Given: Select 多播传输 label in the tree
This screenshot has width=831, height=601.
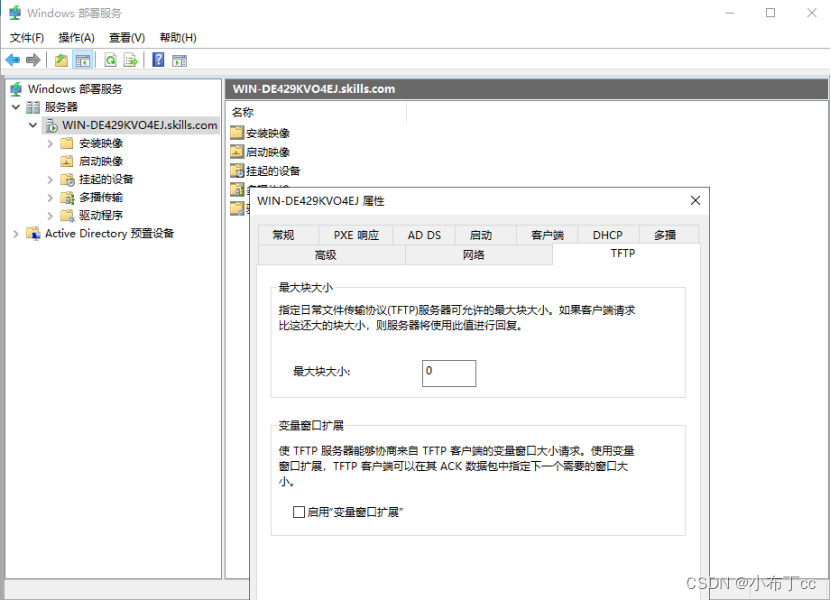Looking at the screenshot, I should pos(101,197).
